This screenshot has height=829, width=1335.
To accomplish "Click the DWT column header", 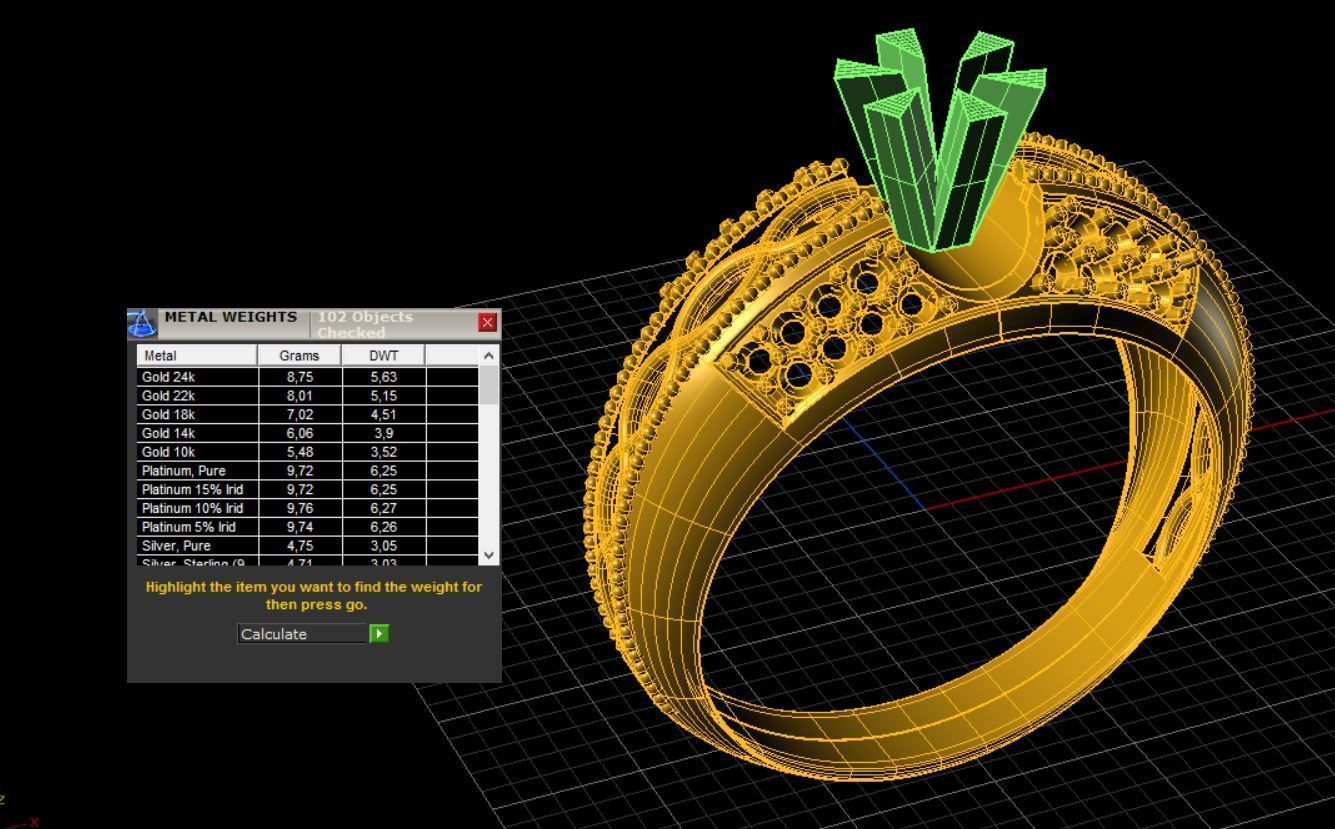I will click(x=383, y=355).
